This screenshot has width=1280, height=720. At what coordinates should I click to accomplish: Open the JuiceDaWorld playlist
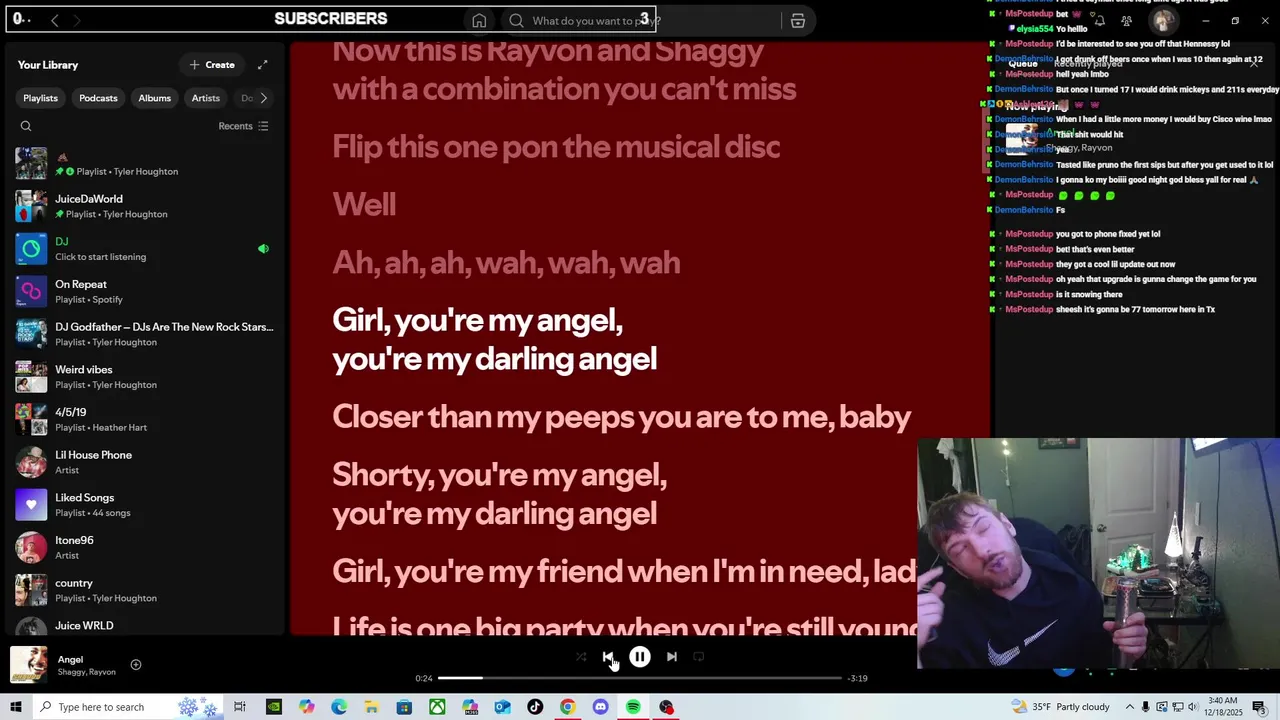pyautogui.click(x=145, y=206)
